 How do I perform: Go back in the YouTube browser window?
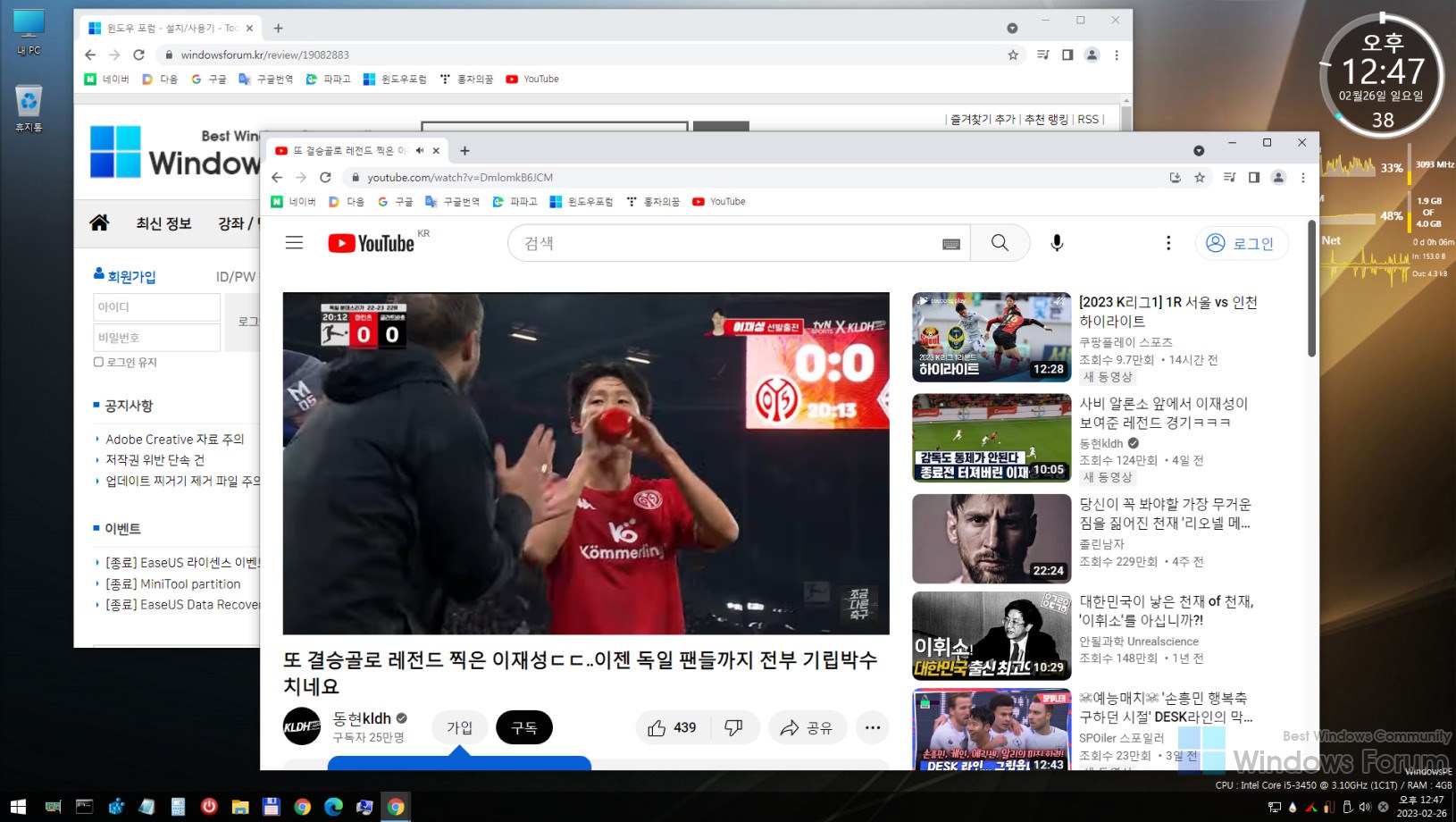click(277, 177)
